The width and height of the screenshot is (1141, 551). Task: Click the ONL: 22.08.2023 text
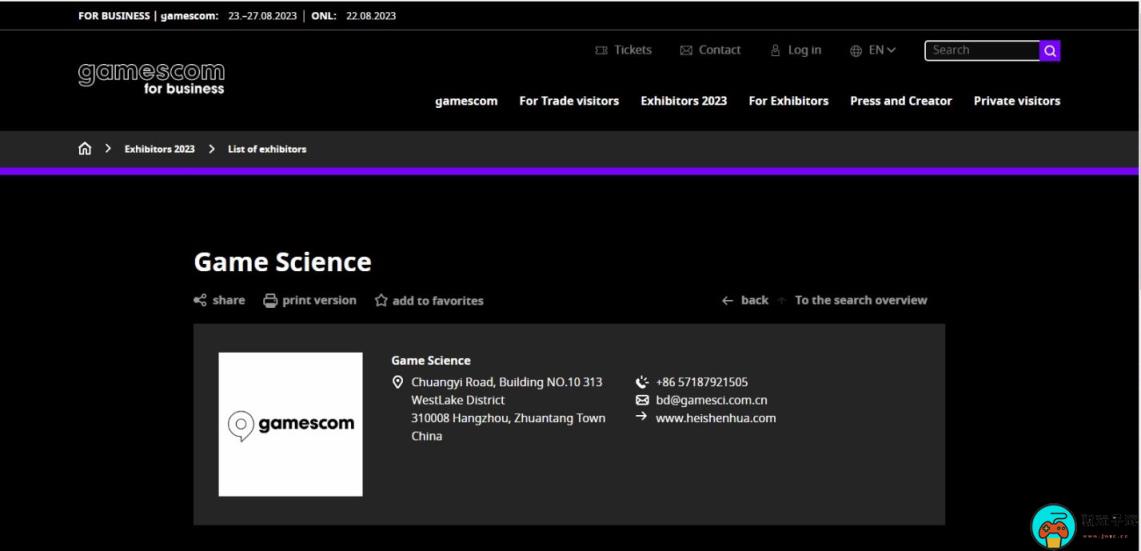click(x=354, y=16)
